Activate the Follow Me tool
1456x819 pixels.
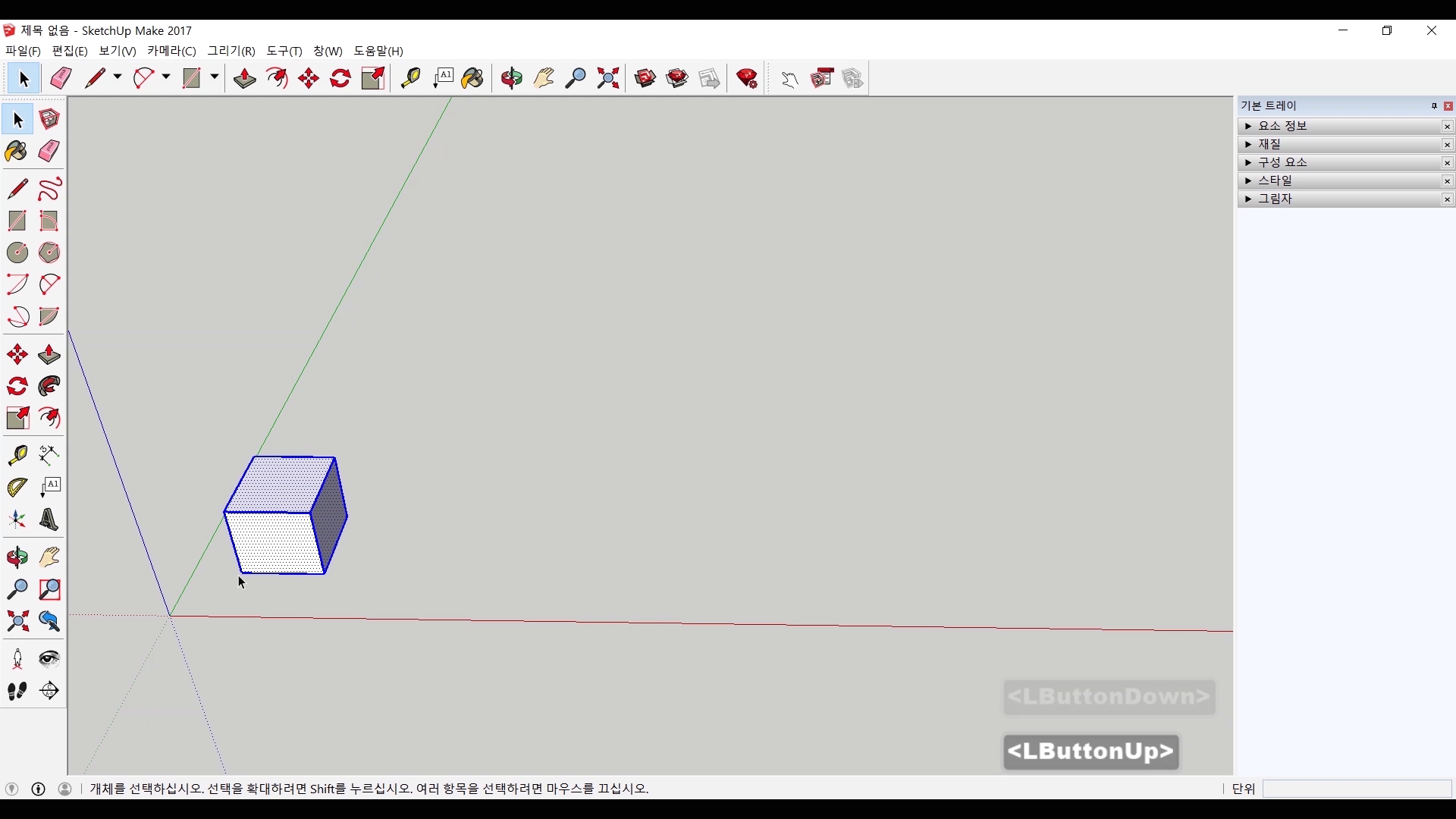tap(49, 387)
